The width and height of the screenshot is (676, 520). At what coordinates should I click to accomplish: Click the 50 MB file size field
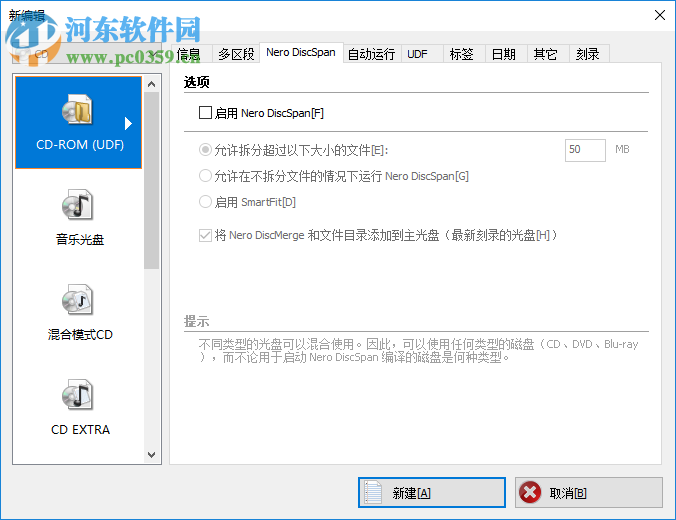pyautogui.click(x=585, y=150)
